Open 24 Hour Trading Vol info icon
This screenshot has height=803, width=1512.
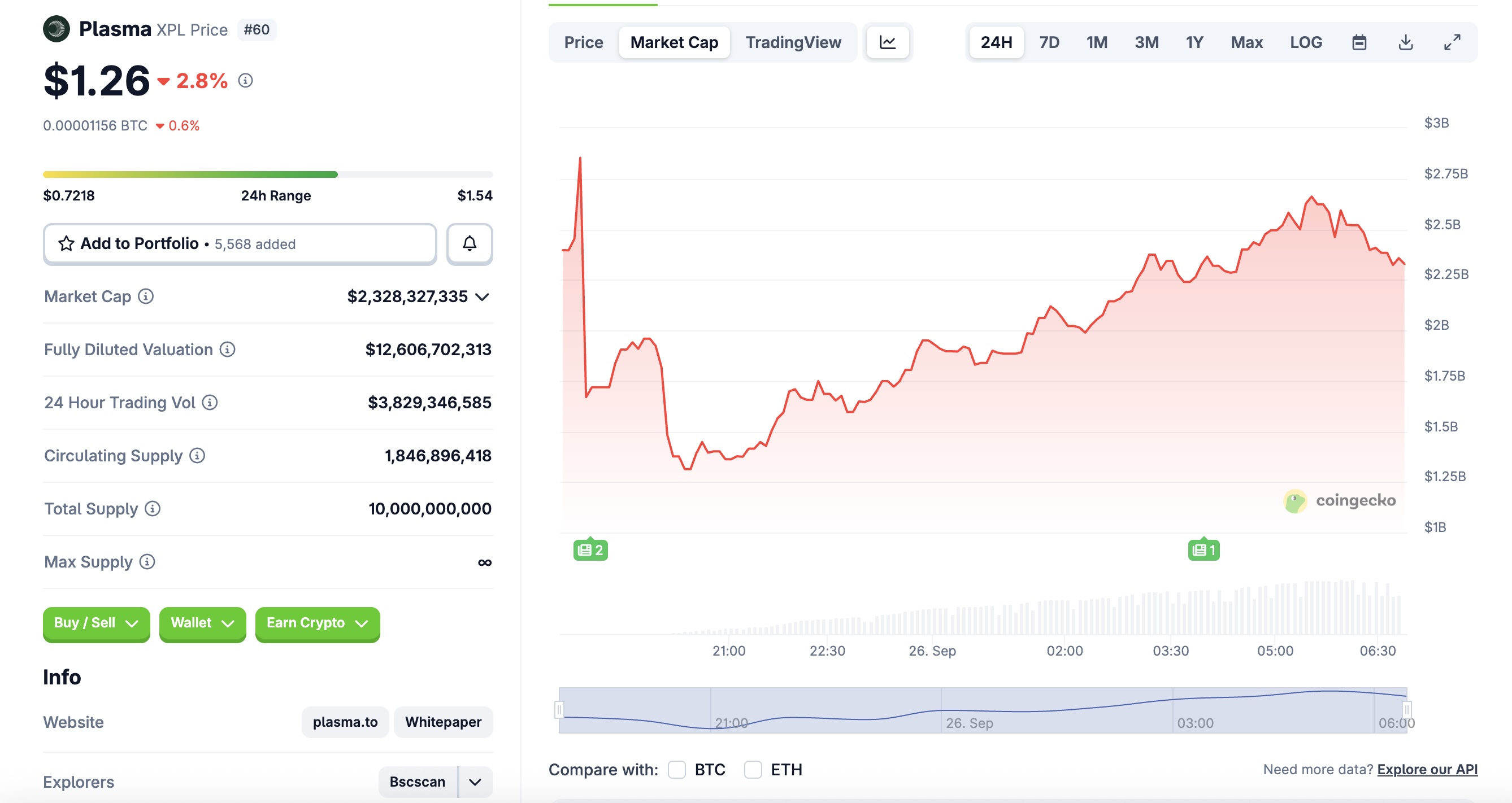click(x=210, y=403)
